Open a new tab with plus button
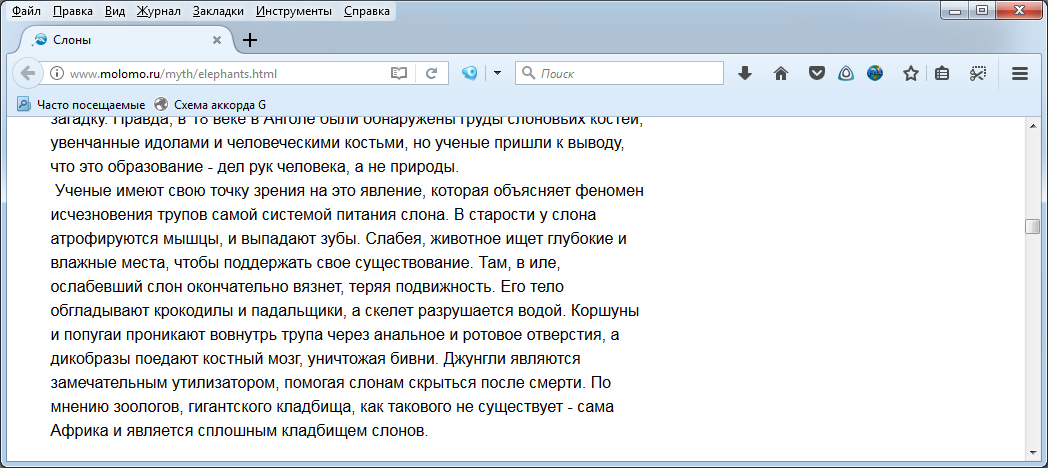Screen dimensions: 1048x468 tap(250, 40)
